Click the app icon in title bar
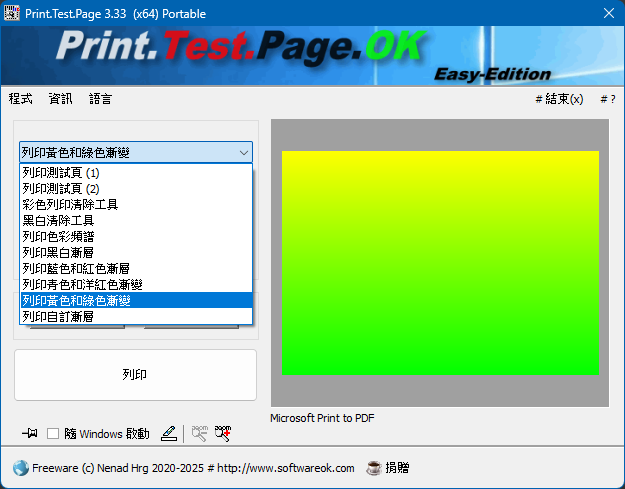Screen dimensions: 625x489 coord(13,12)
